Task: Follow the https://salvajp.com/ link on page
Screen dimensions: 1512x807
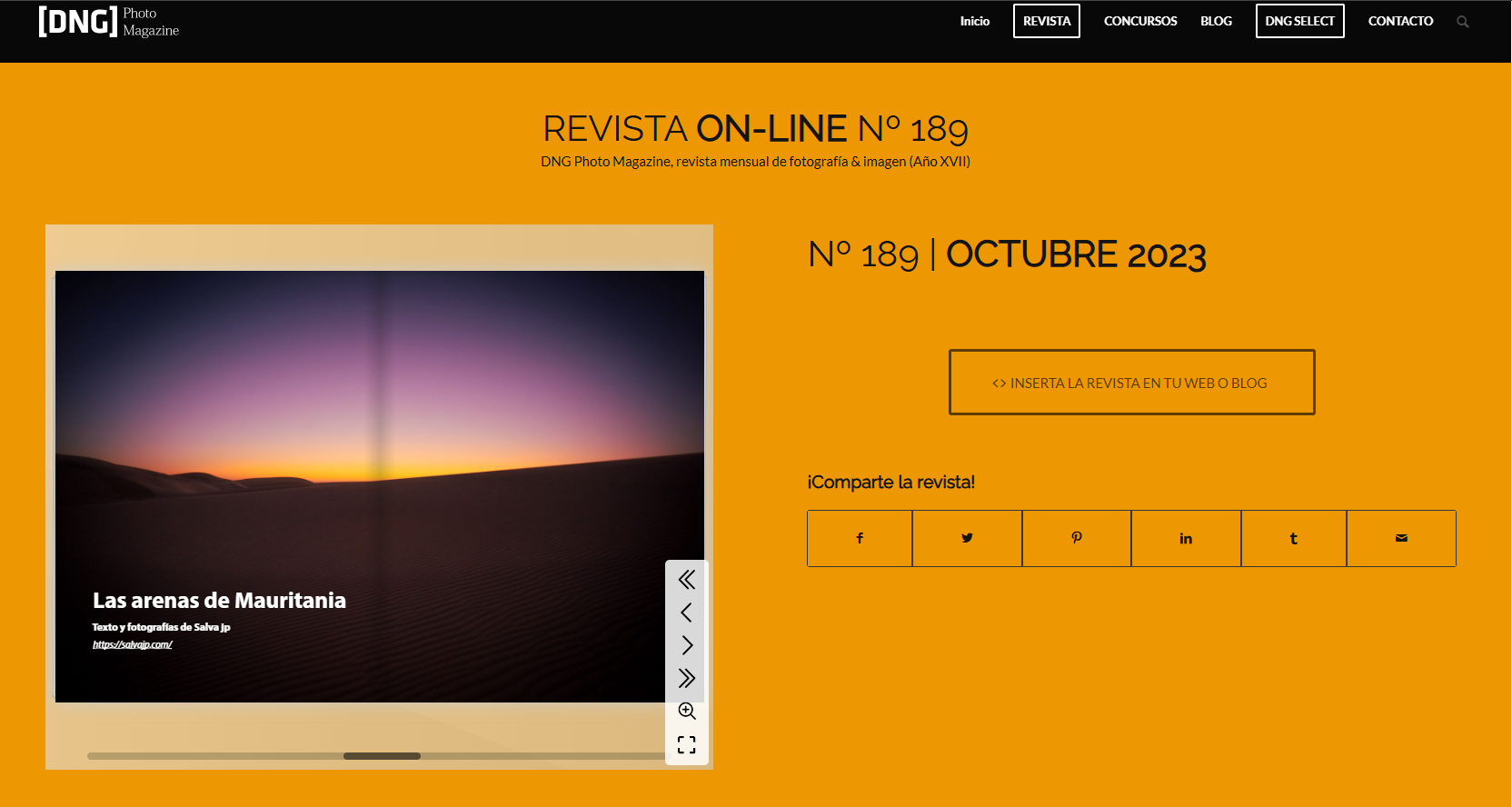Action: [133, 644]
